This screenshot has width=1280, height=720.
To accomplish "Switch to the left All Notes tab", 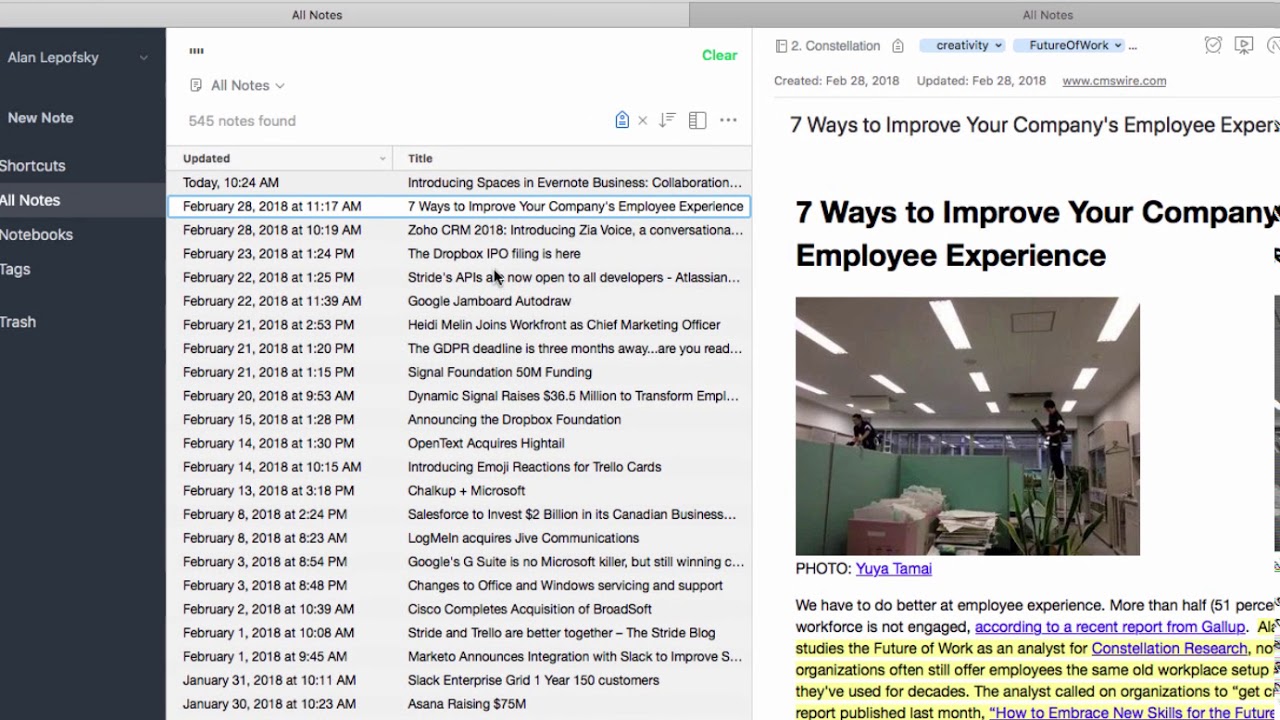I will (x=317, y=15).
